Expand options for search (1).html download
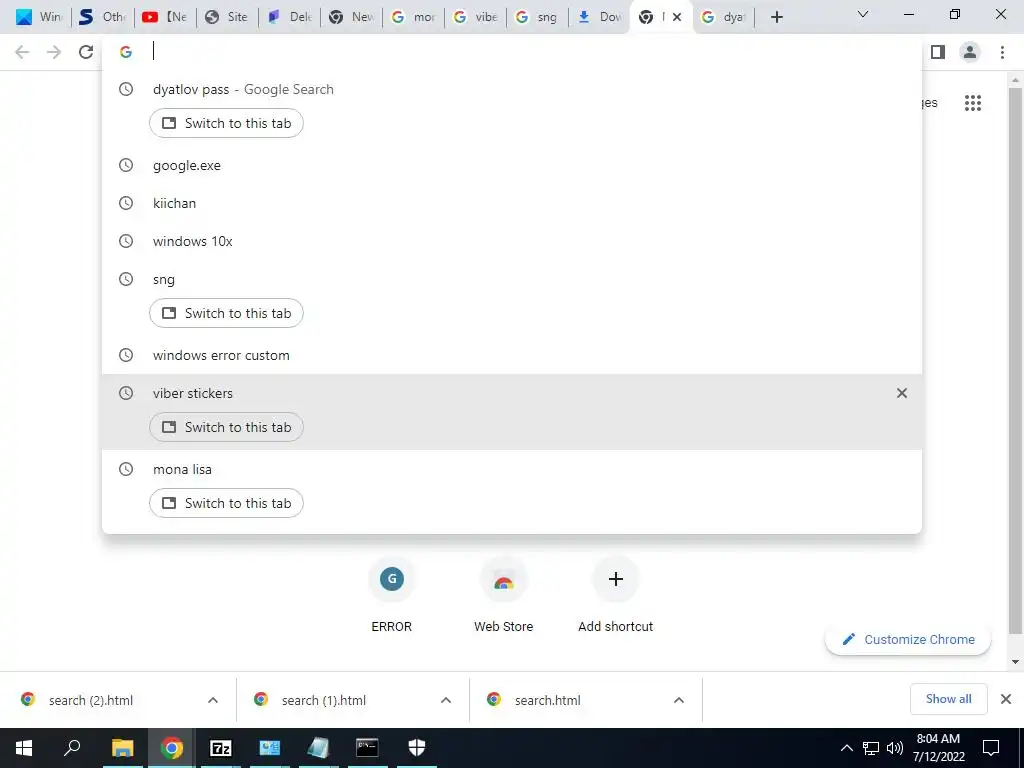 (446, 700)
